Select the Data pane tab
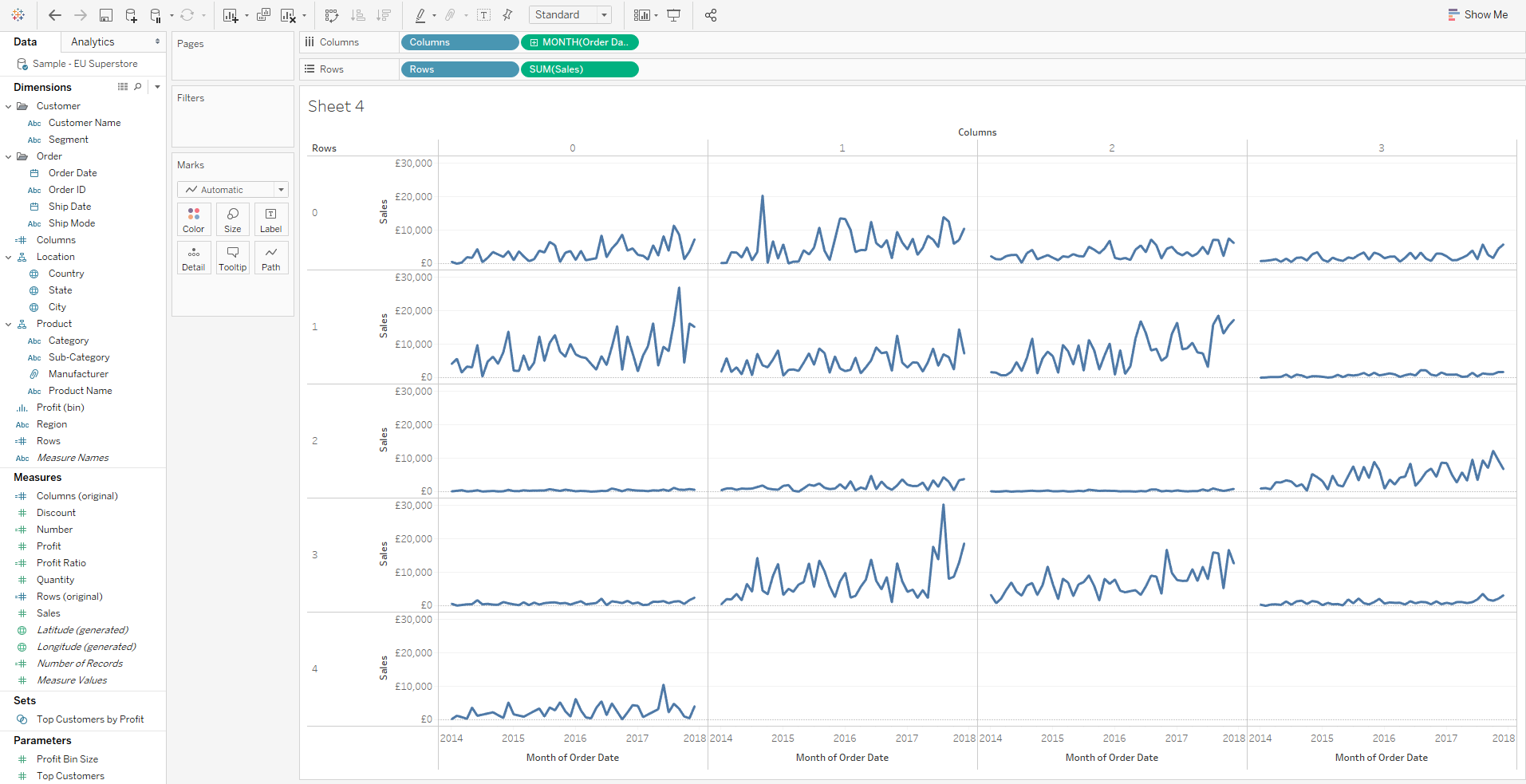 pos(26,41)
